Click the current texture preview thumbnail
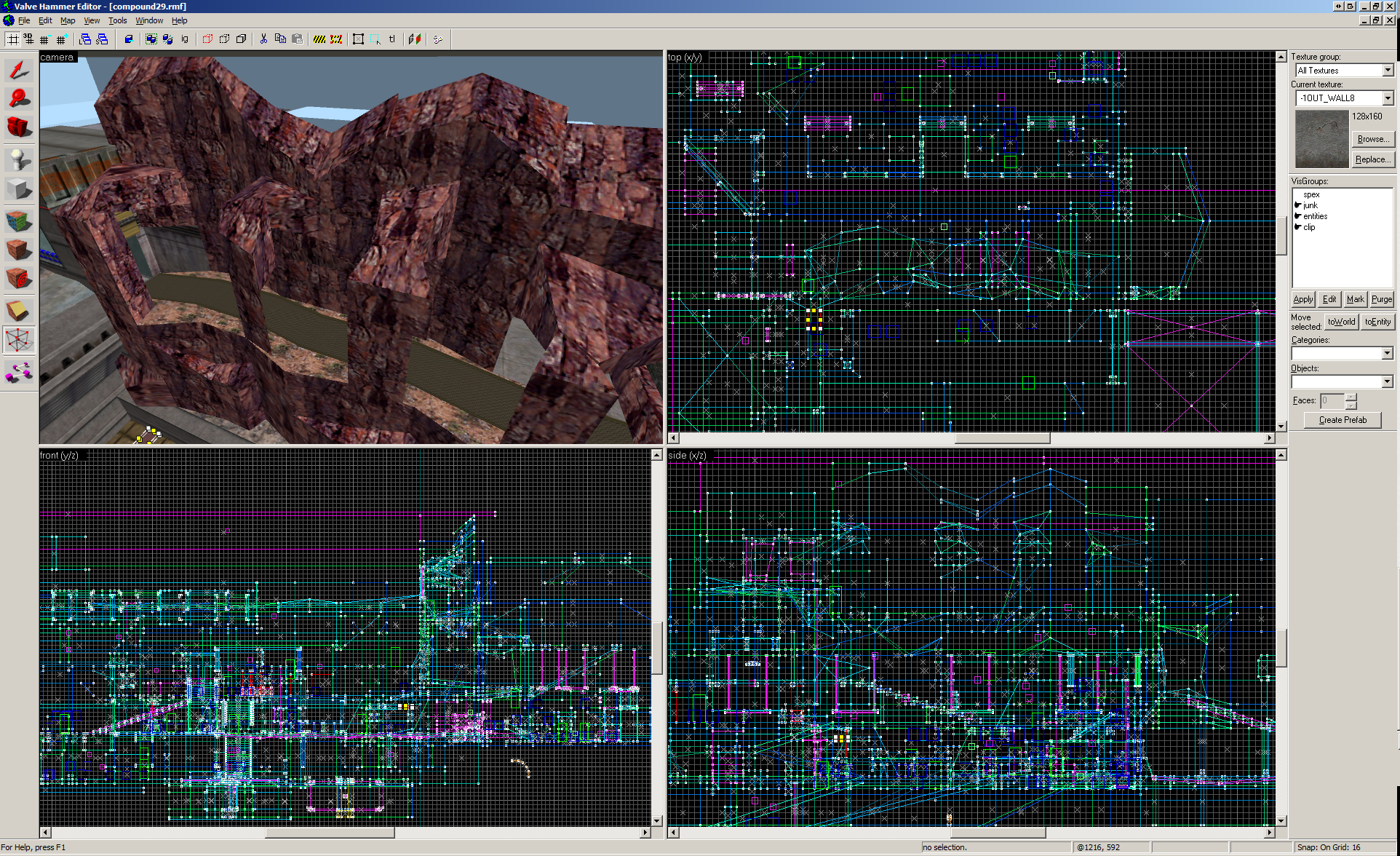1400x856 pixels. [1321, 139]
